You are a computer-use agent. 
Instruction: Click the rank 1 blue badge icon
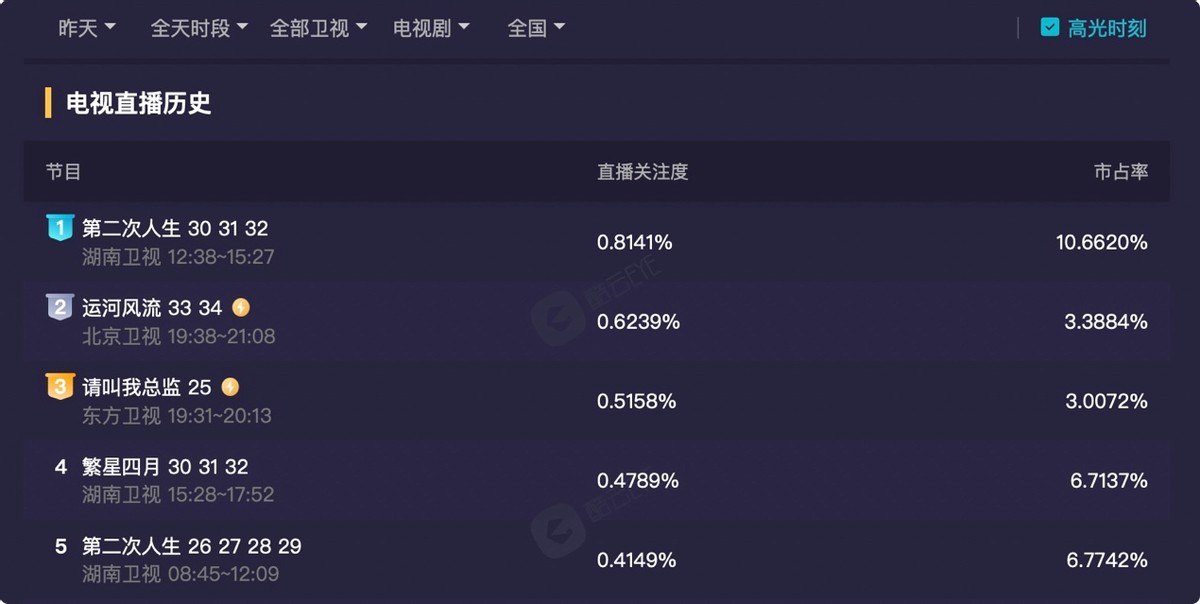(x=60, y=227)
